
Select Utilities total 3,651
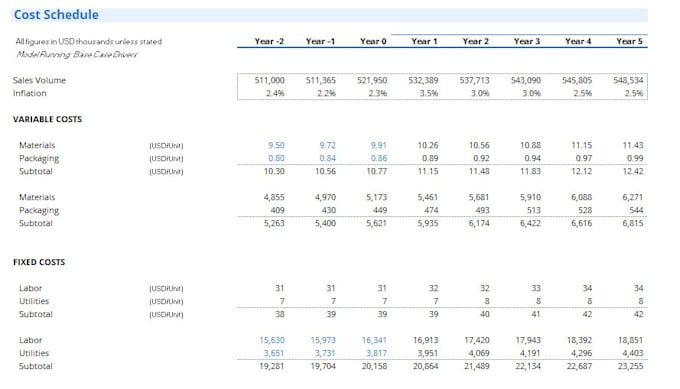click(x=274, y=353)
